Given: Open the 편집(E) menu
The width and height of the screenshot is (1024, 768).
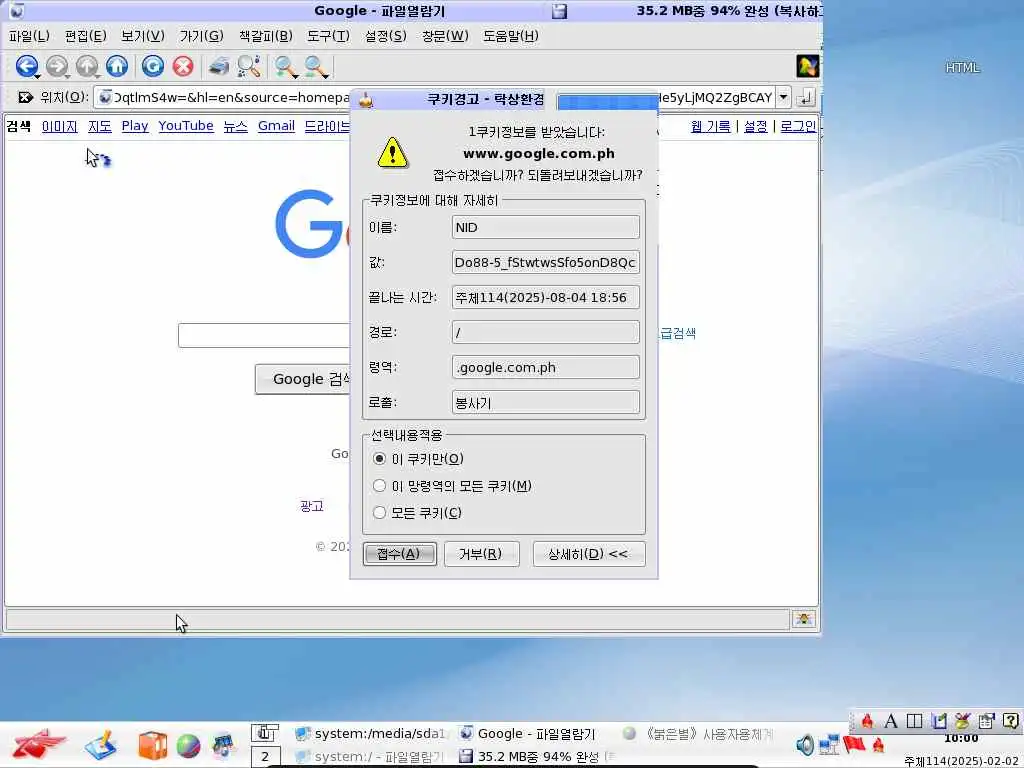Looking at the screenshot, I should coord(86,36).
